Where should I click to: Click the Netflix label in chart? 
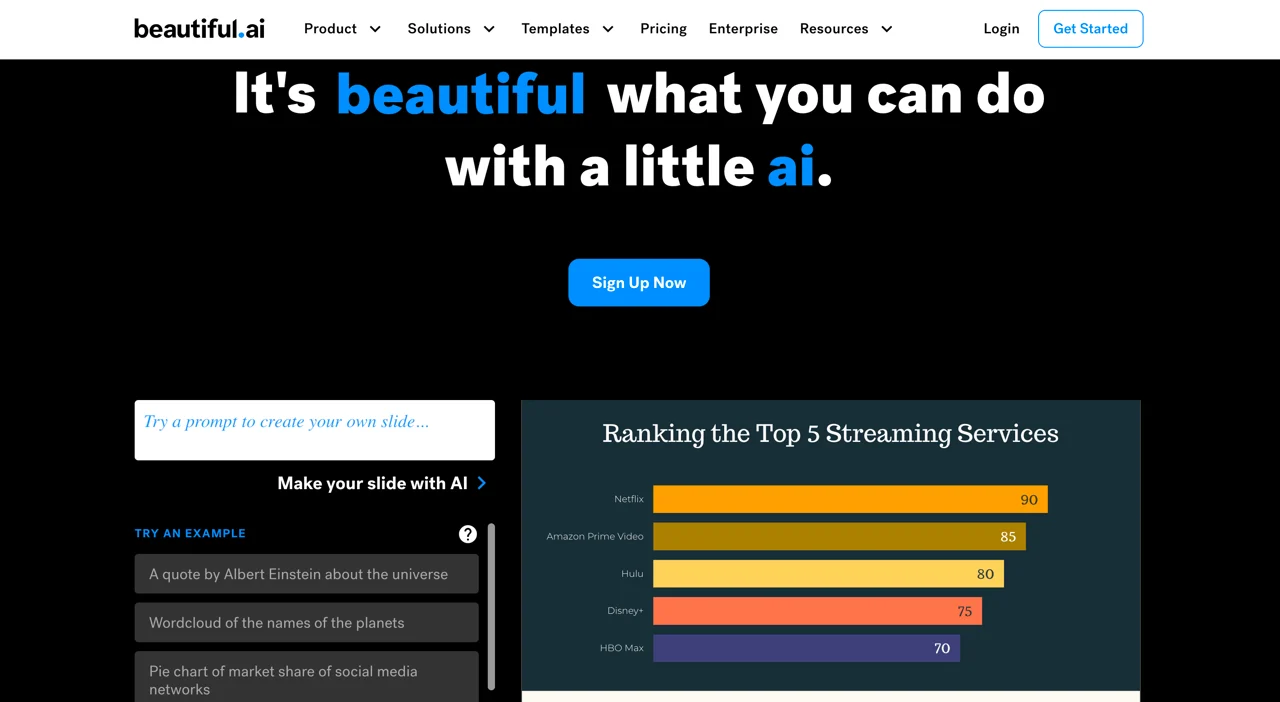click(629, 499)
